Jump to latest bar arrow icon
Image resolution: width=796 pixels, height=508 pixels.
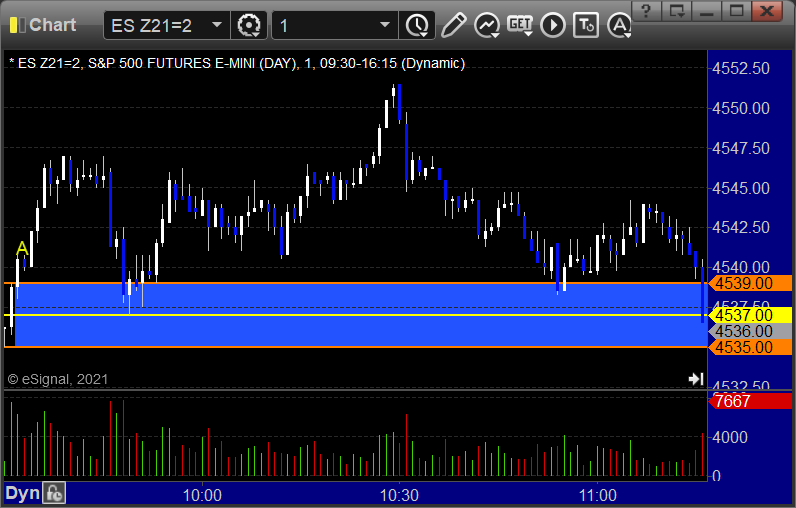(695, 379)
